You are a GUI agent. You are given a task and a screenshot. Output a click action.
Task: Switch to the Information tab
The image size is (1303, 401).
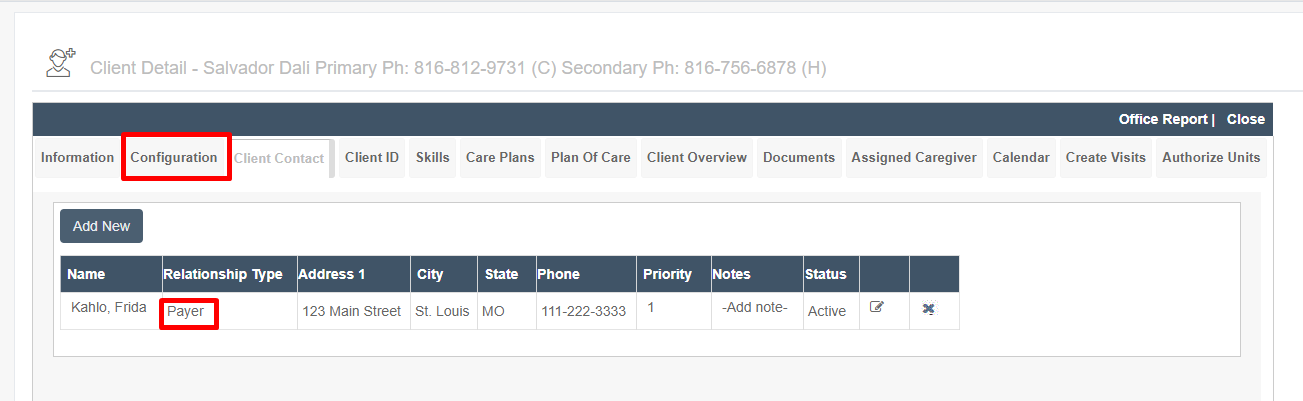tap(77, 158)
